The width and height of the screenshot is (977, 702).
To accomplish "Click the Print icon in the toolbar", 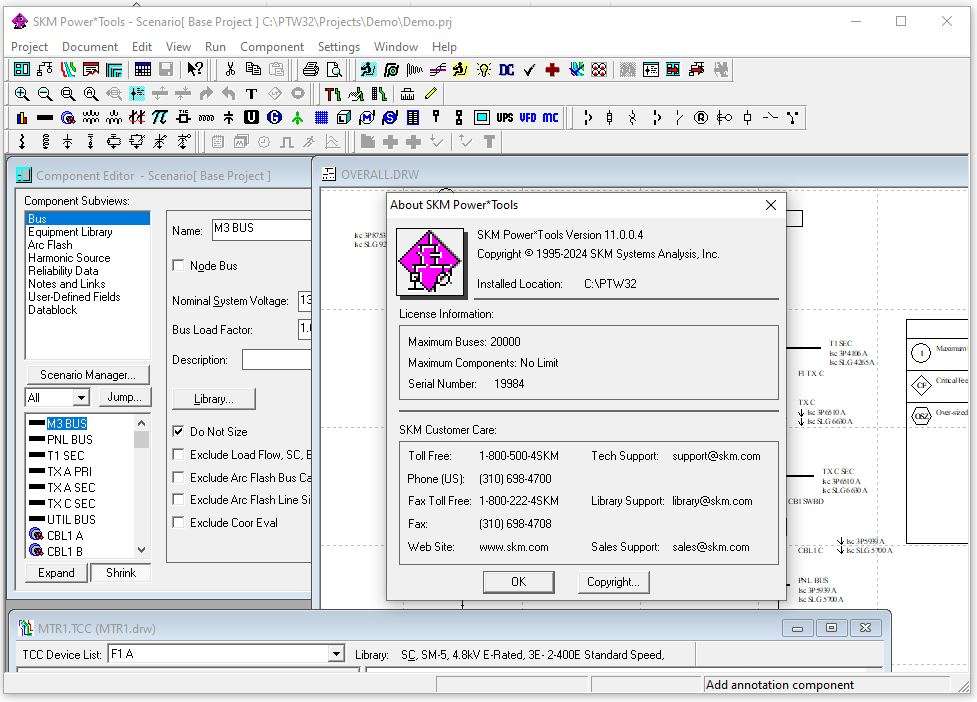I will point(311,69).
